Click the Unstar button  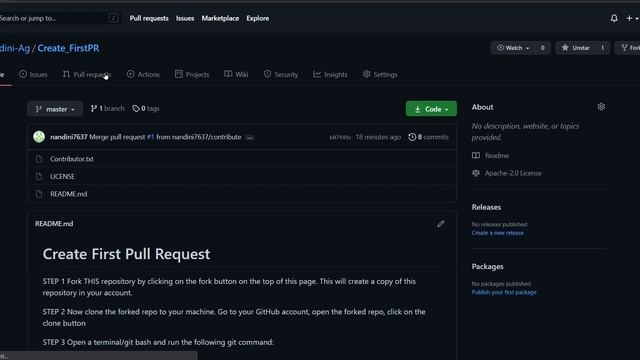click(x=575, y=48)
